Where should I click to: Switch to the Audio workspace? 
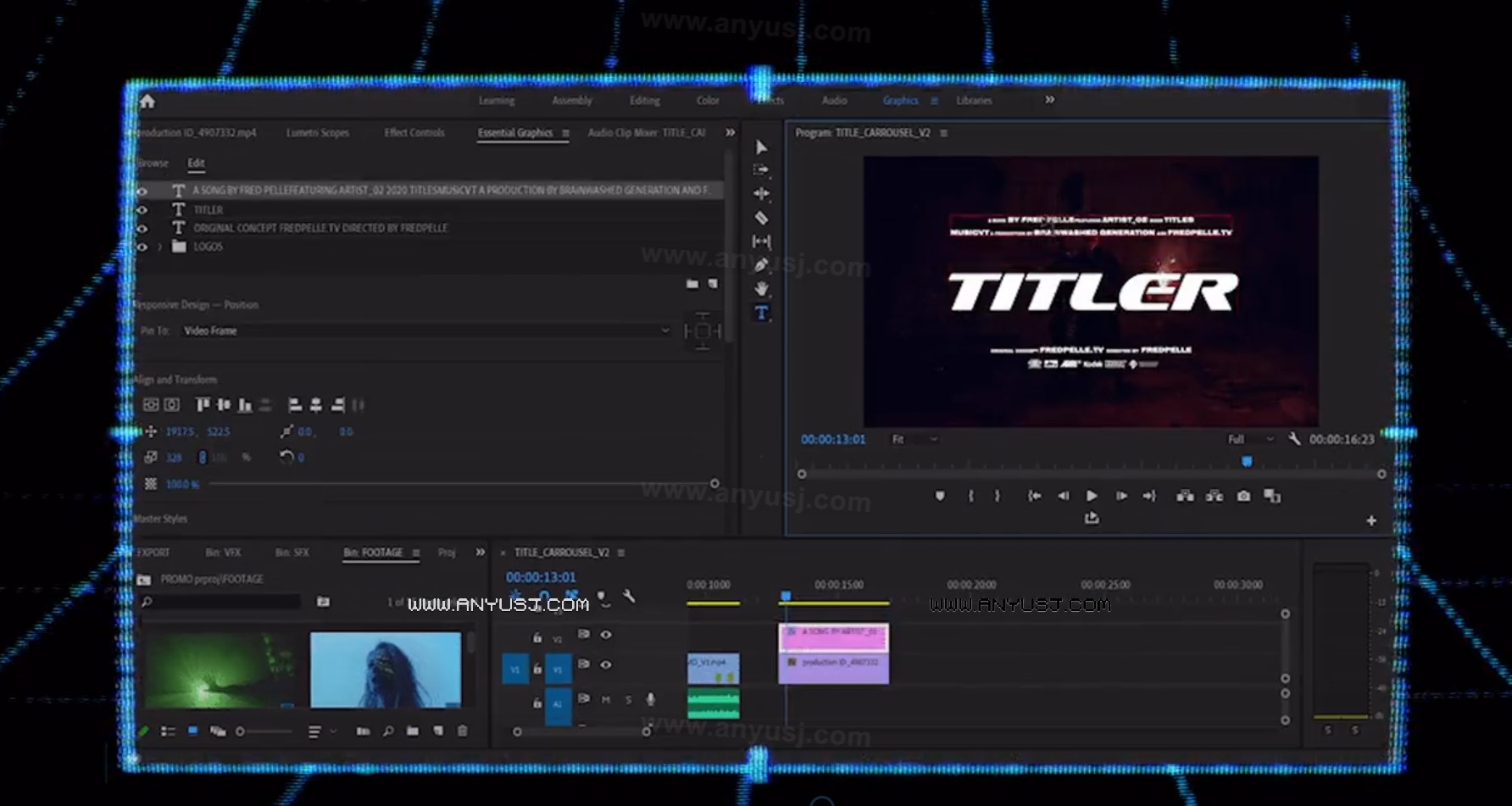tap(835, 100)
